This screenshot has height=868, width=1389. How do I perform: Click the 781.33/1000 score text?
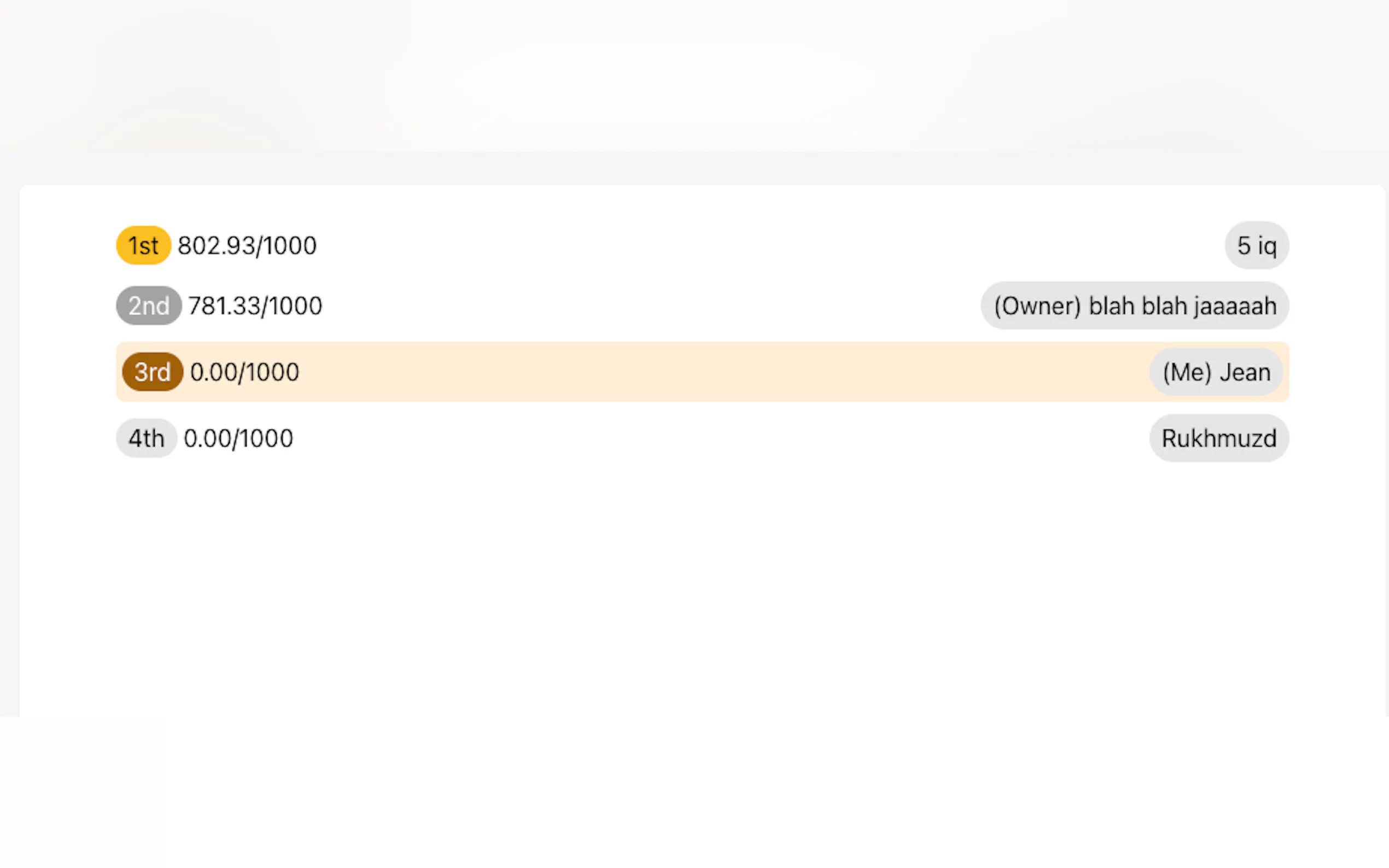tap(255, 306)
